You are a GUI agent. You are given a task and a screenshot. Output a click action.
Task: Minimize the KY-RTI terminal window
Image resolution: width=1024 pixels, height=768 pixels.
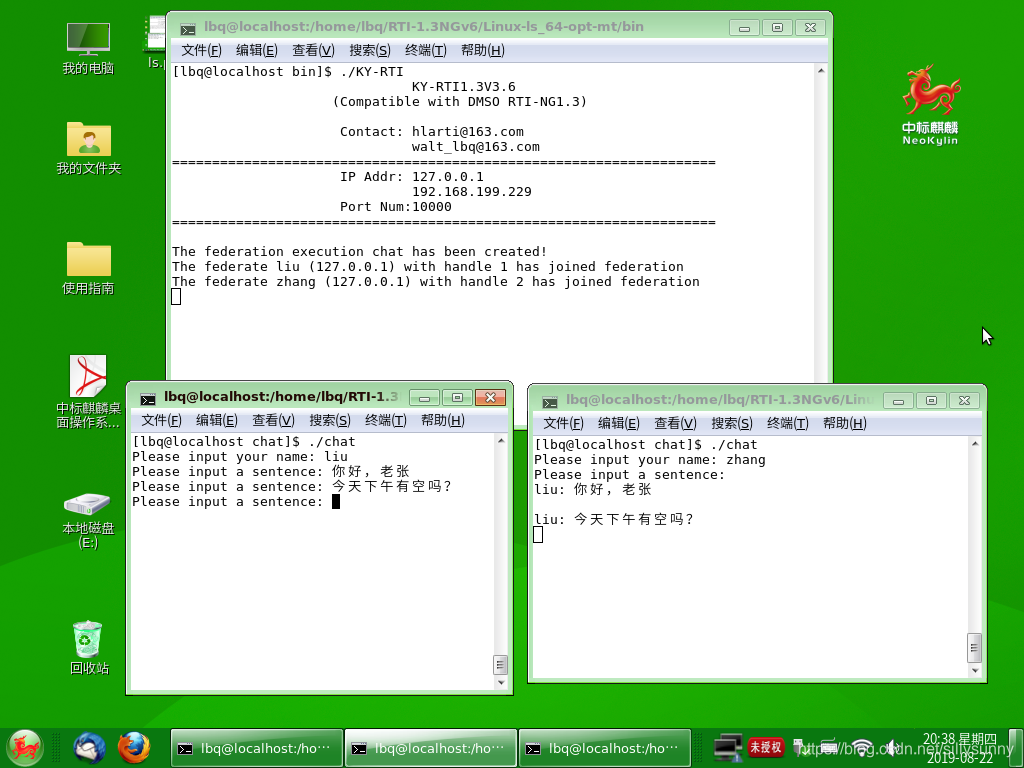744,28
